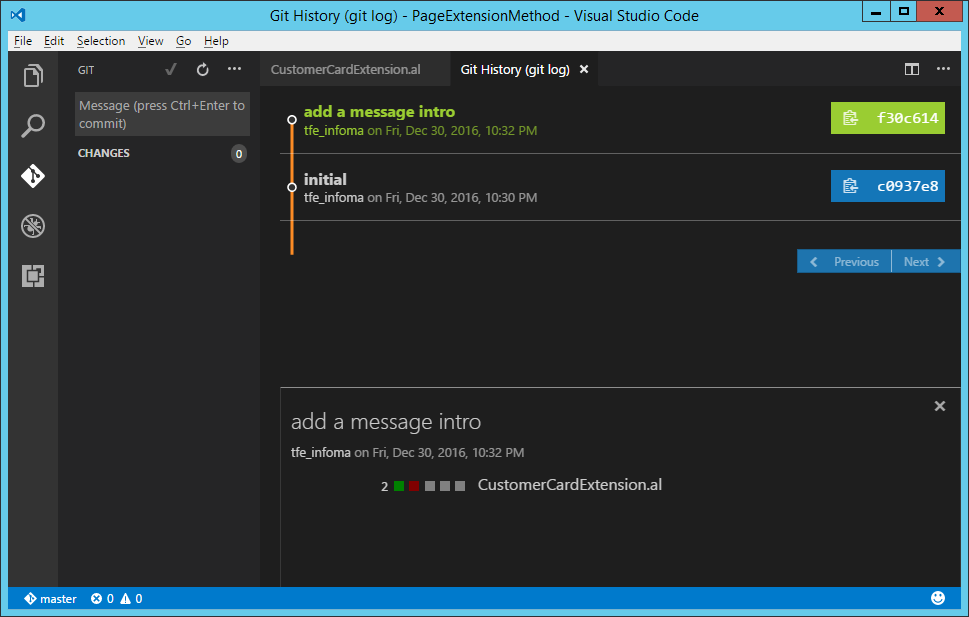Click the commit checkmark in GIT panel

pyautogui.click(x=171, y=69)
